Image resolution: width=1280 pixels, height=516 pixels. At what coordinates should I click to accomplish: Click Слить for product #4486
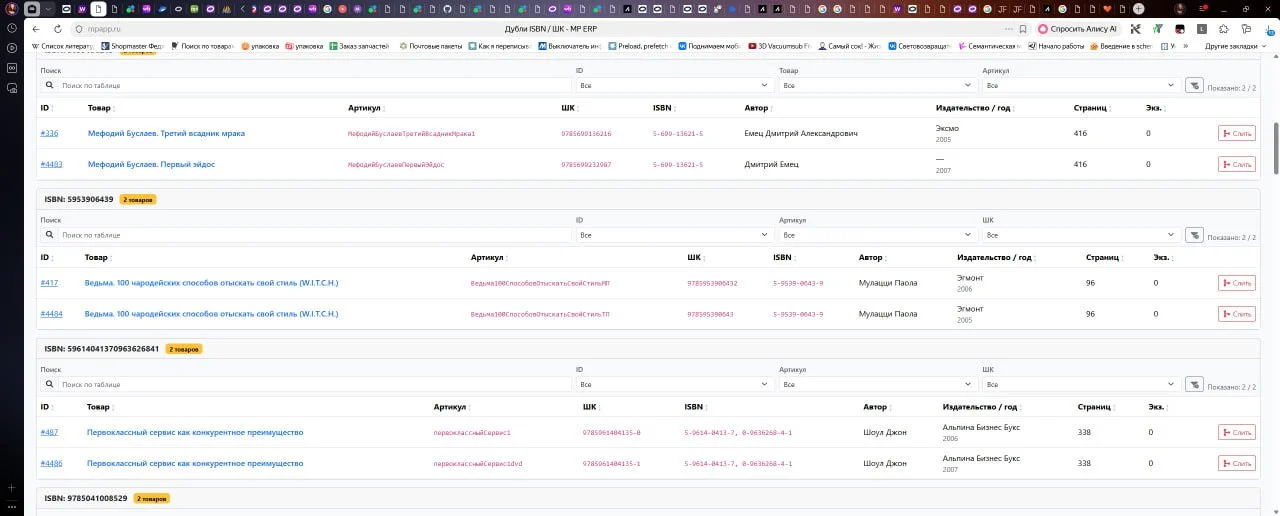coord(1236,463)
